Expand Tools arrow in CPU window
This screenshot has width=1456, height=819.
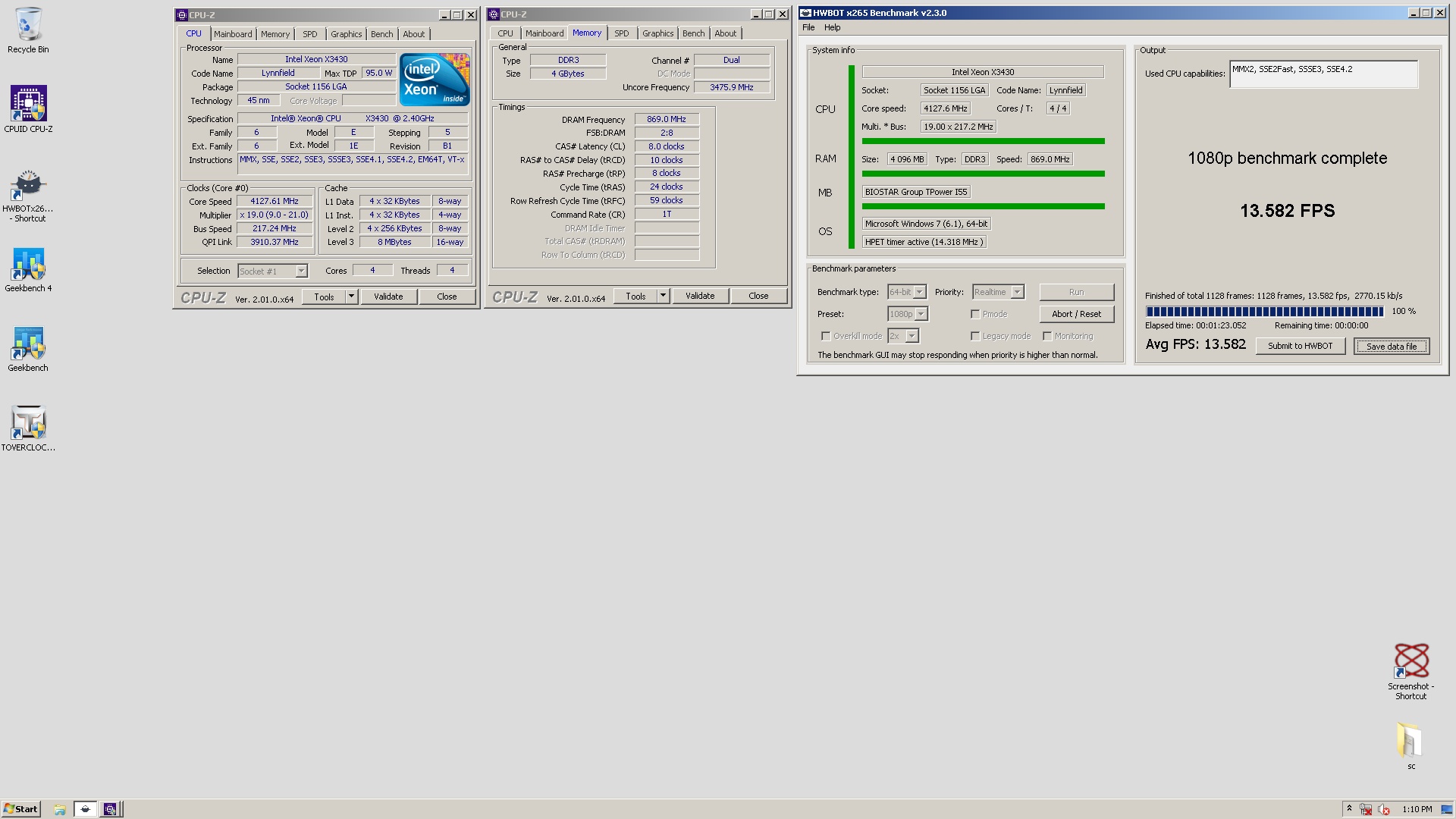[x=351, y=297]
